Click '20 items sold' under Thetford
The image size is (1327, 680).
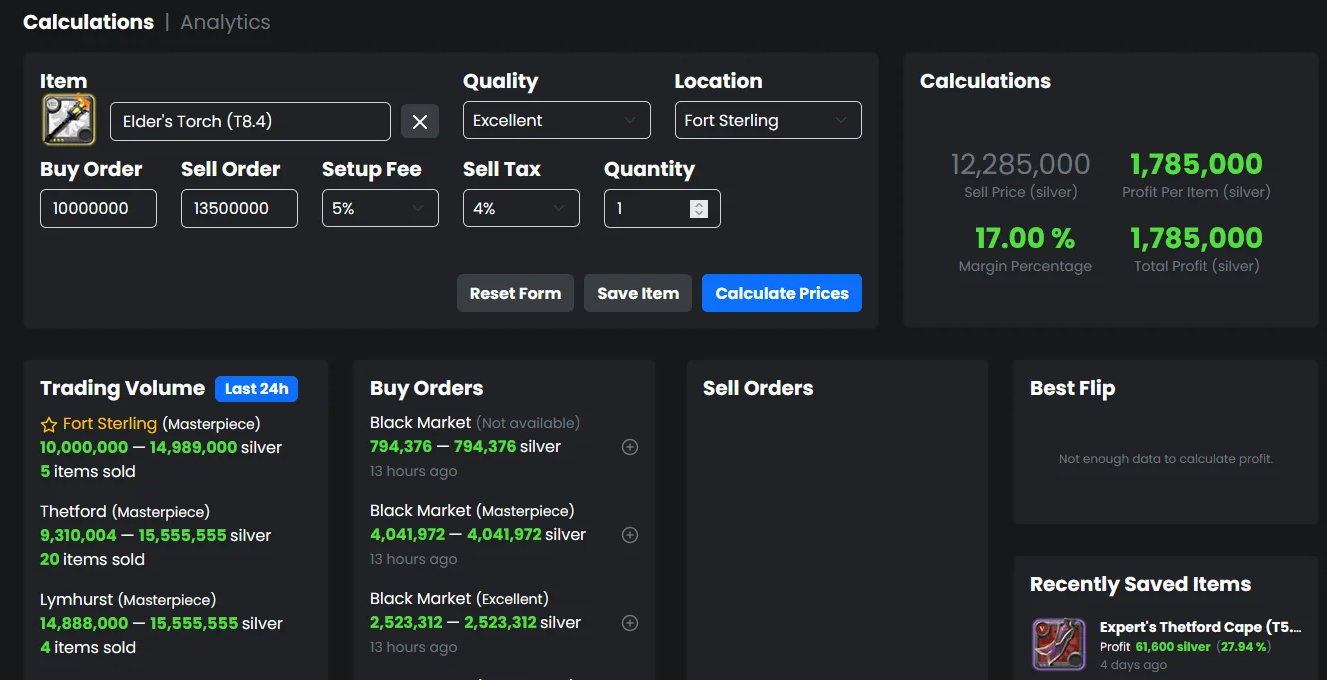coord(92,559)
